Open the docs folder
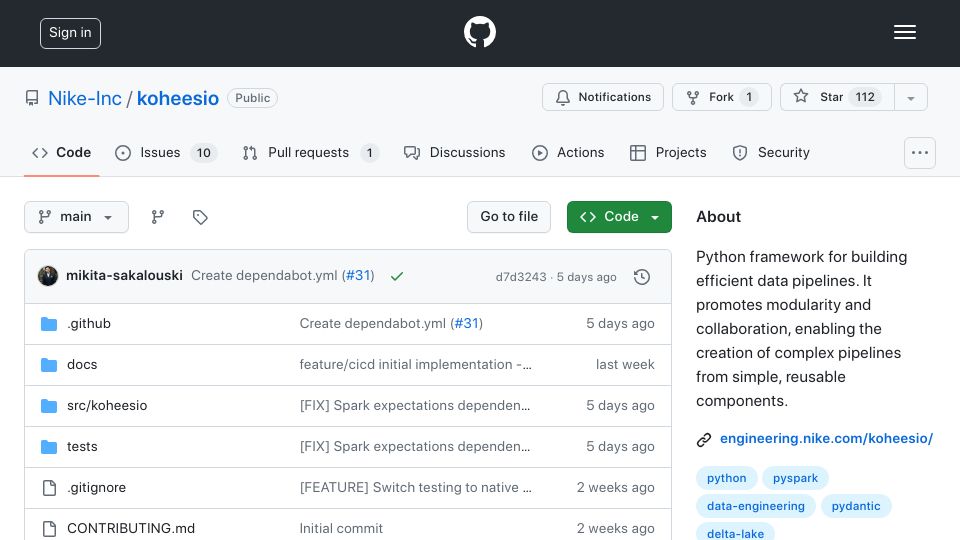 [82, 364]
